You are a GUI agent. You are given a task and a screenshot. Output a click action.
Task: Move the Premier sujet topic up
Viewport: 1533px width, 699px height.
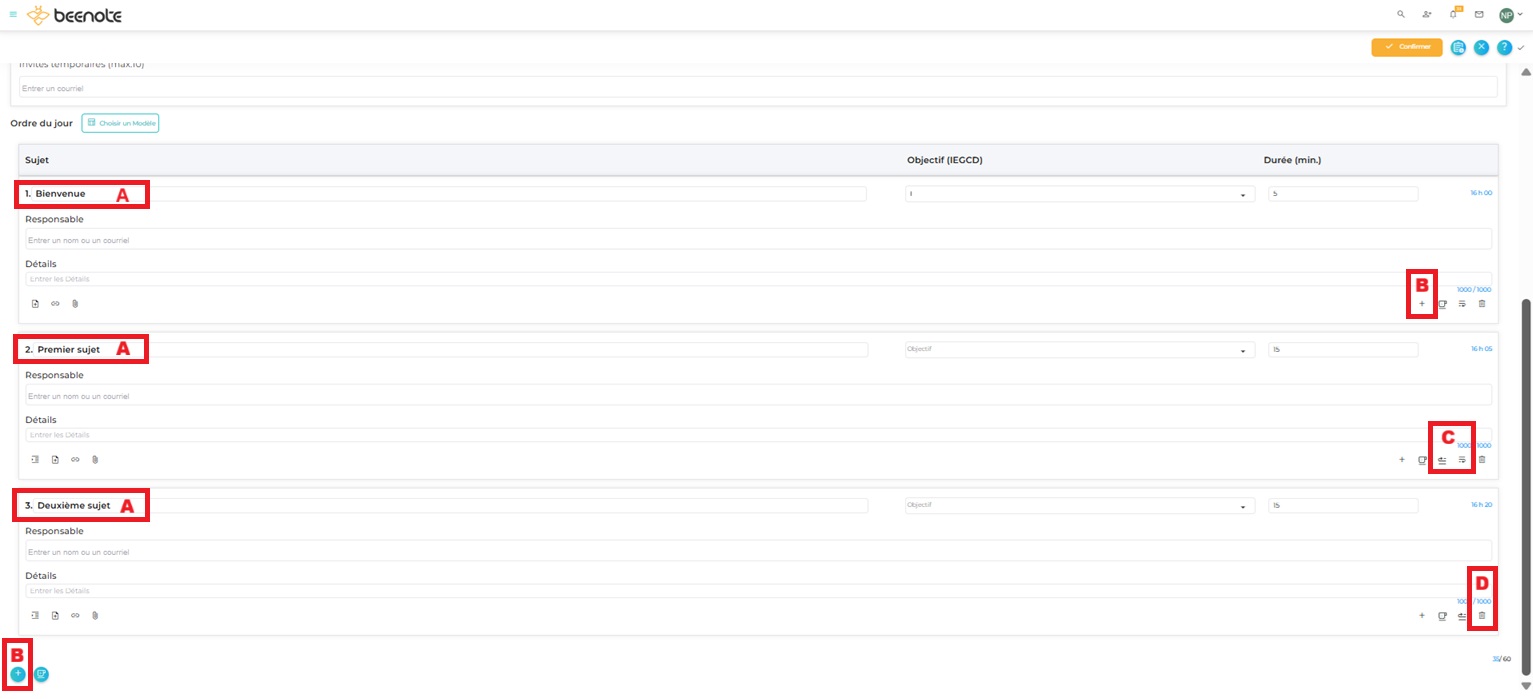[x=1442, y=460]
